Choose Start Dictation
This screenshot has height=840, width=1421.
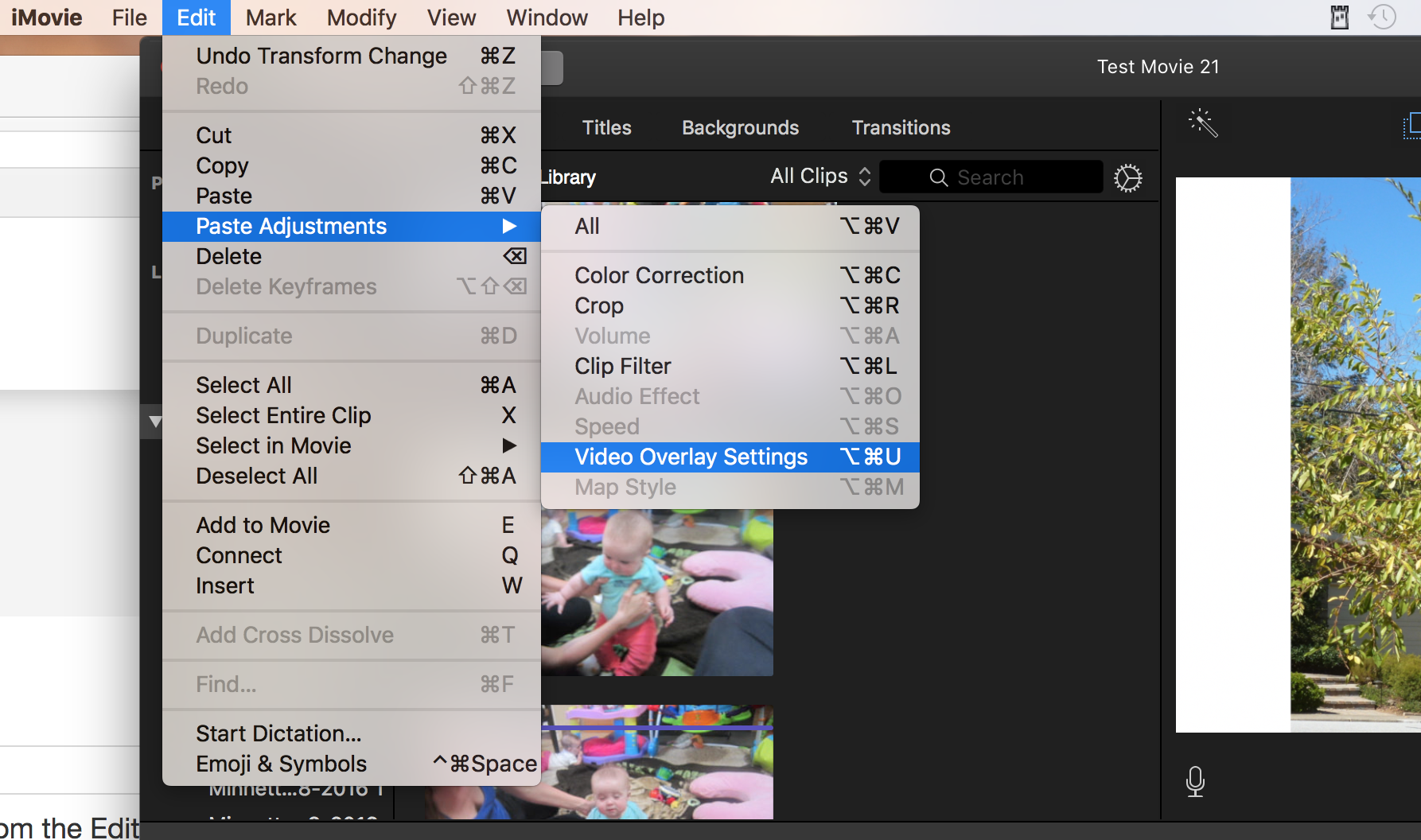[352, 733]
